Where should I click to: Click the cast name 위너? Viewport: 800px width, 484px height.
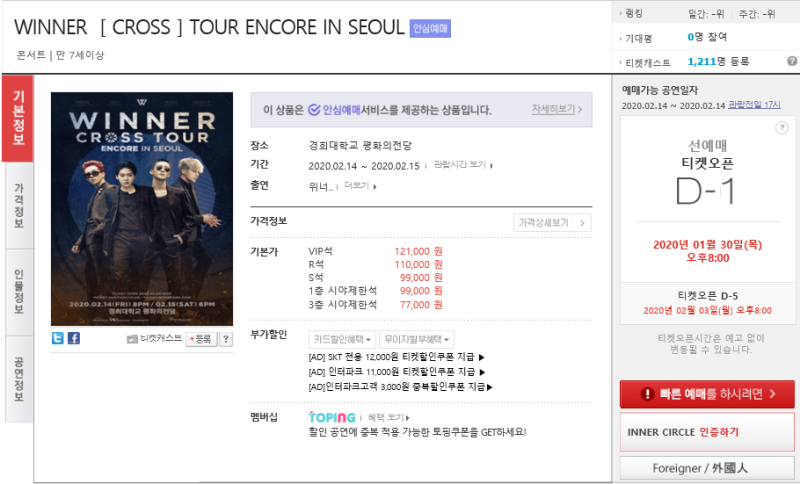[320, 187]
